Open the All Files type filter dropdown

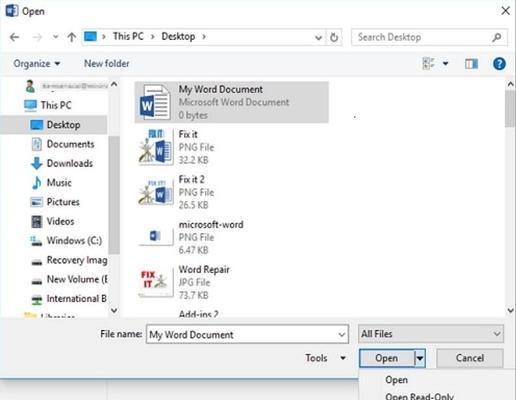pyautogui.click(x=431, y=334)
